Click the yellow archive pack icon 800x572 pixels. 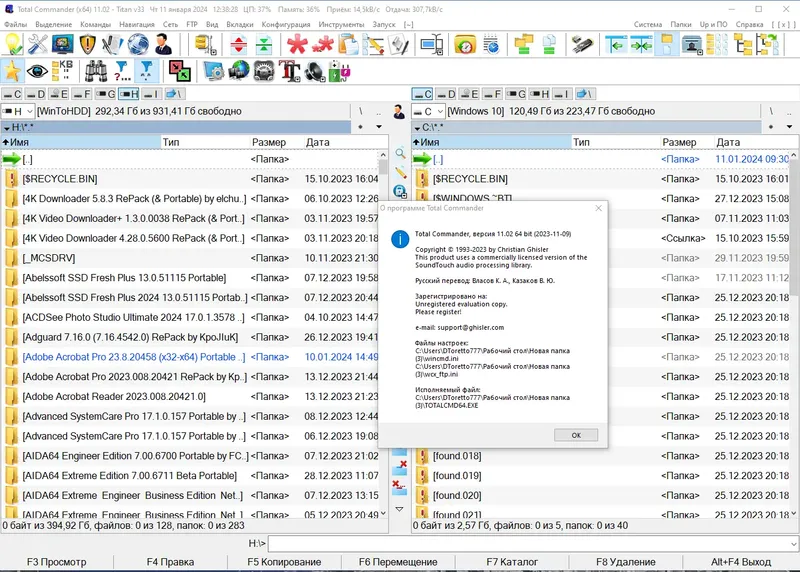205,44
